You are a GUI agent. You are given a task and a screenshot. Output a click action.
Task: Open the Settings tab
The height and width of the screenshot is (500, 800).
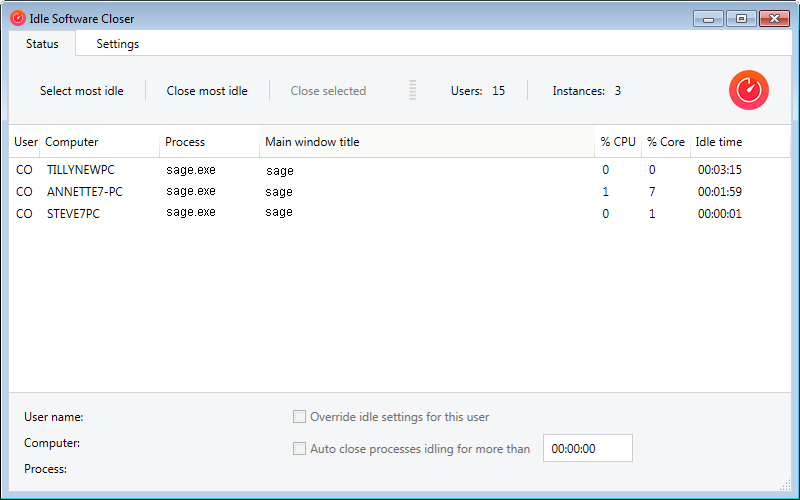(x=117, y=44)
